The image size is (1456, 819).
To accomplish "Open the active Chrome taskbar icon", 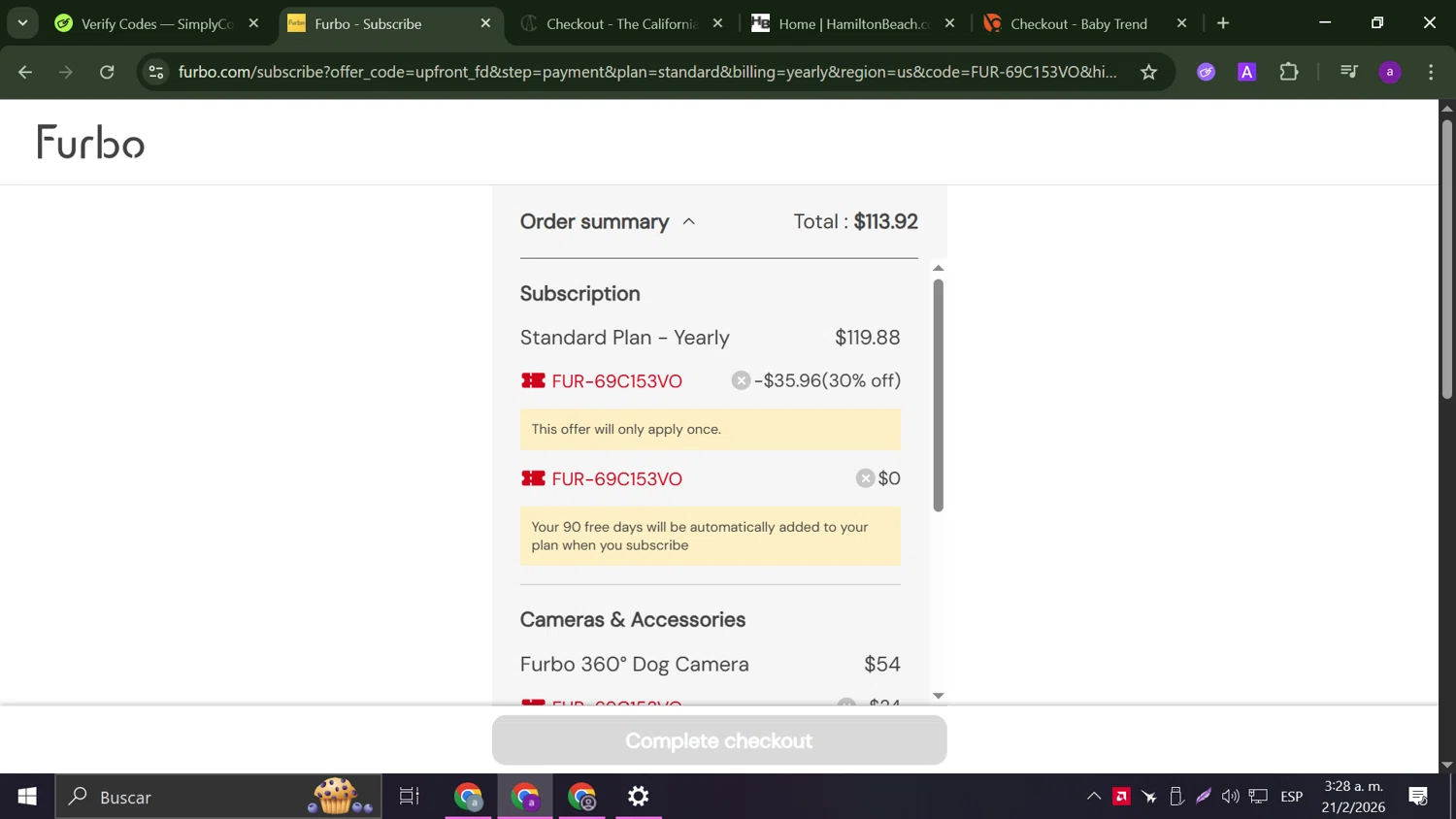I will 525,797.
